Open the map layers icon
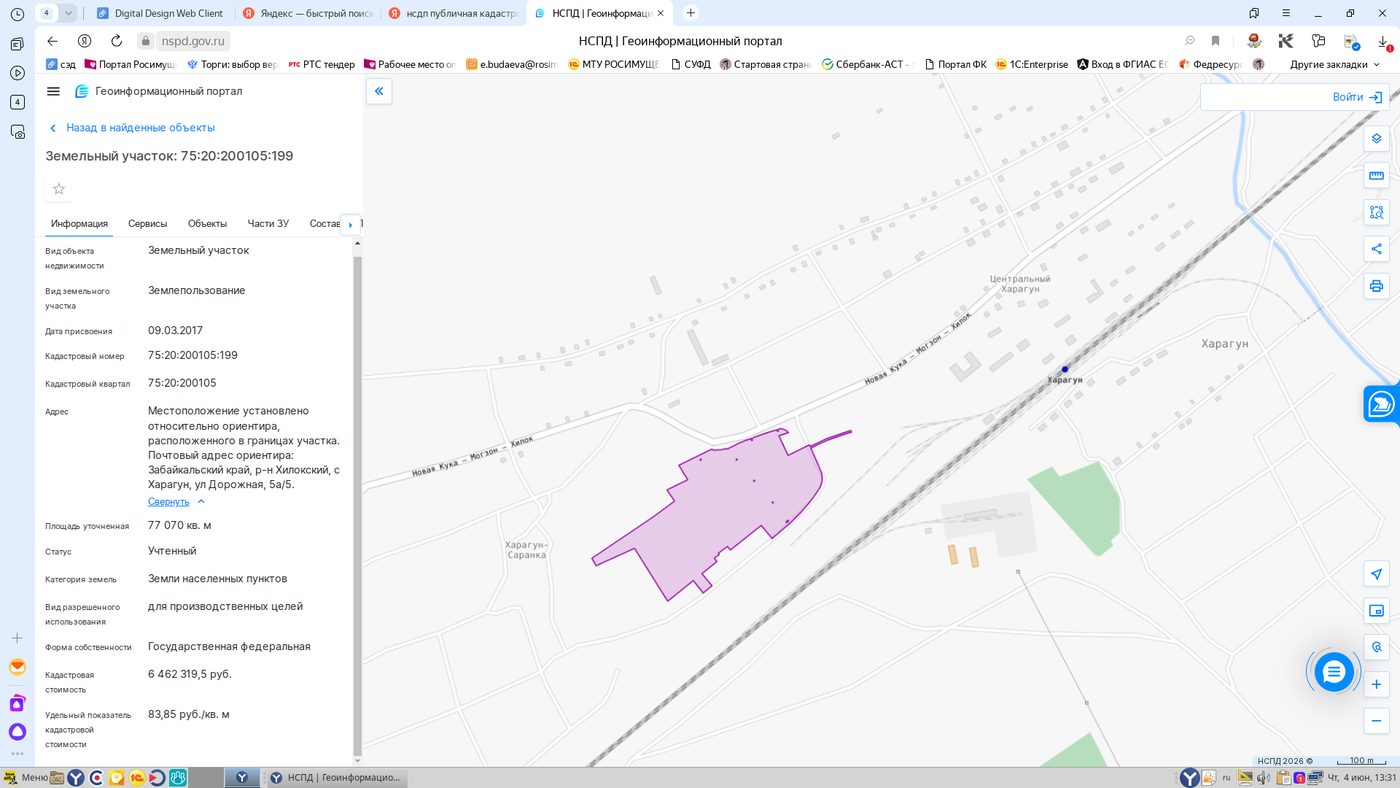1400x788 pixels. tap(1376, 138)
